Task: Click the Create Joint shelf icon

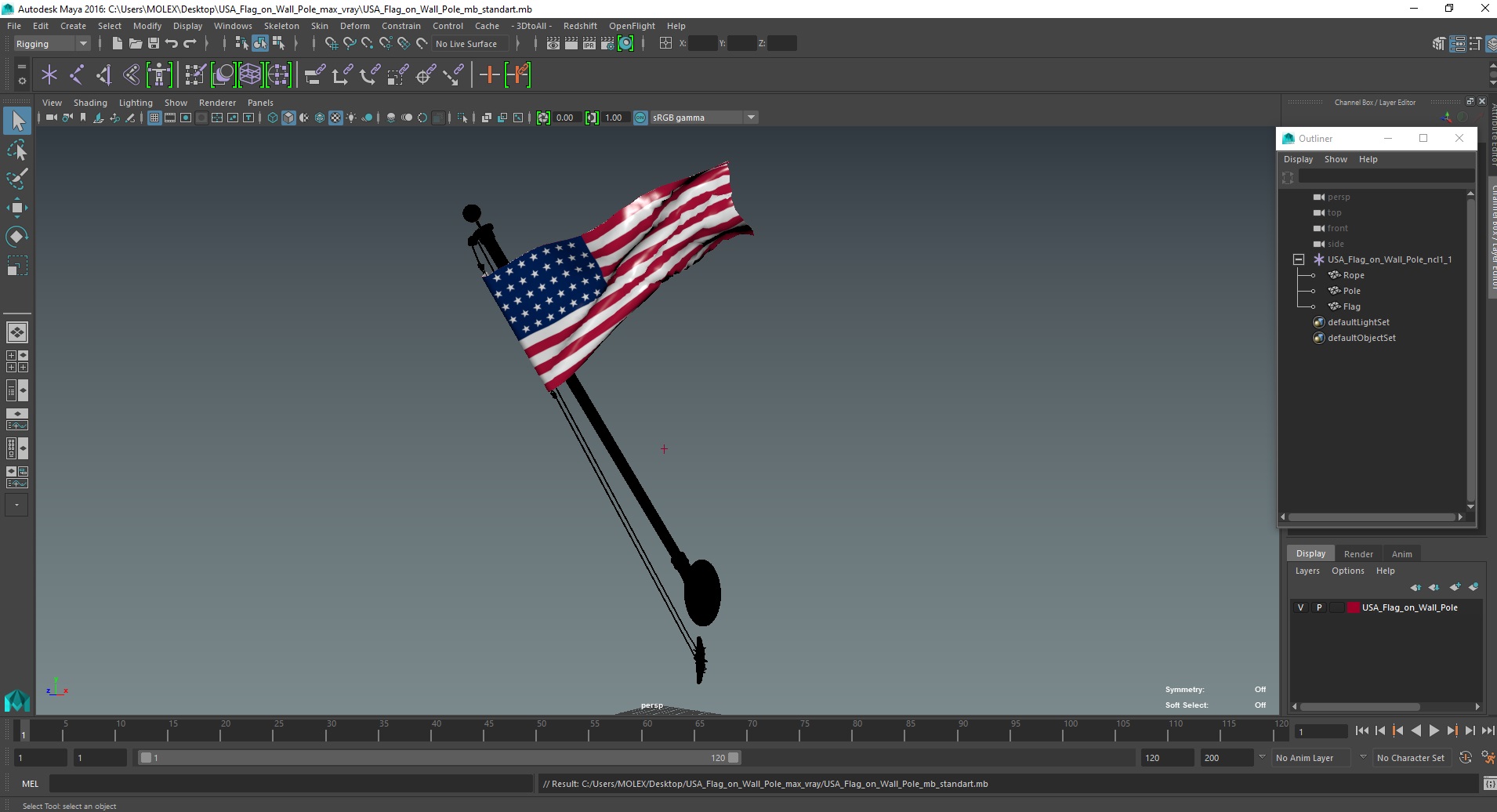Action: click(x=77, y=75)
